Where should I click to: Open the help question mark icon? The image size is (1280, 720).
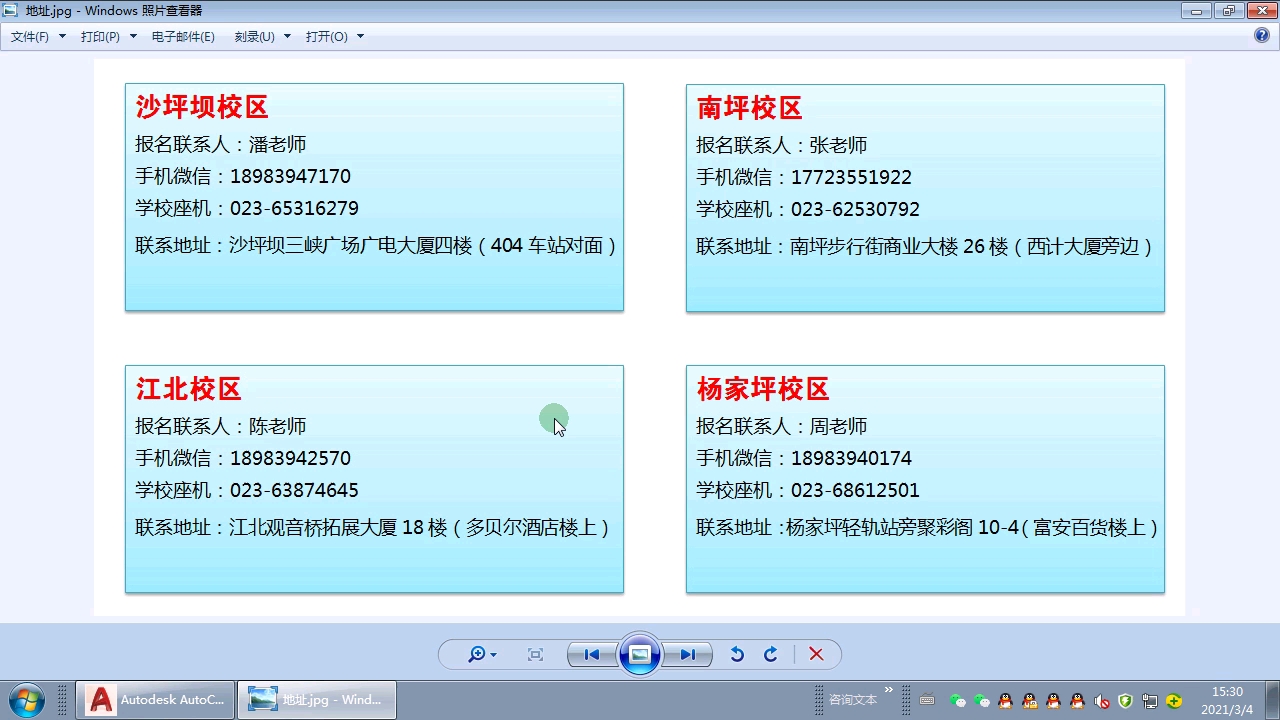tap(1262, 35)
